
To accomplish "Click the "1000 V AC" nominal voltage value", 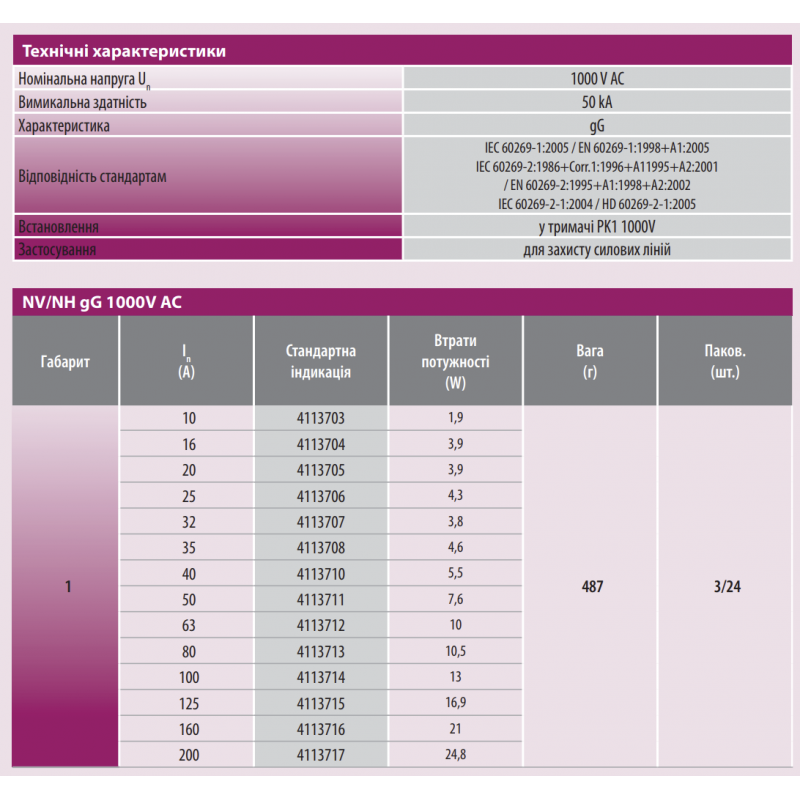I will point(595,77).
